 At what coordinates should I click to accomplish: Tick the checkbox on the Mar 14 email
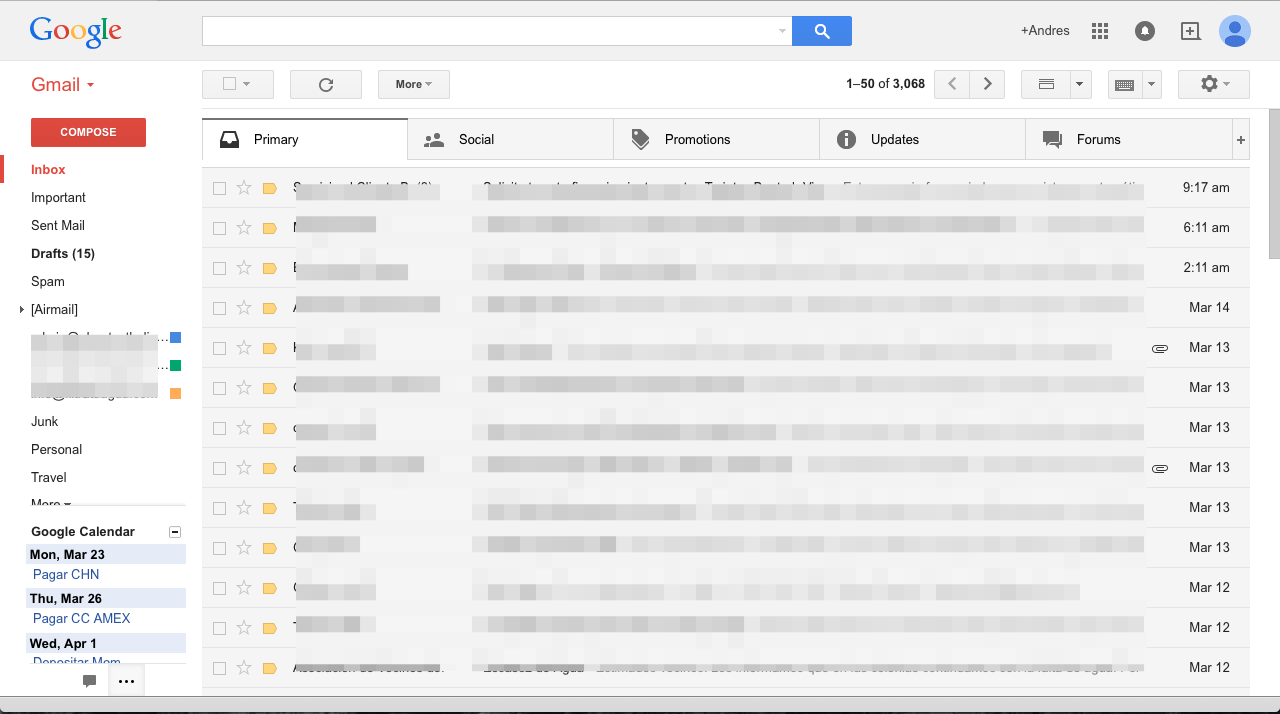219,308
